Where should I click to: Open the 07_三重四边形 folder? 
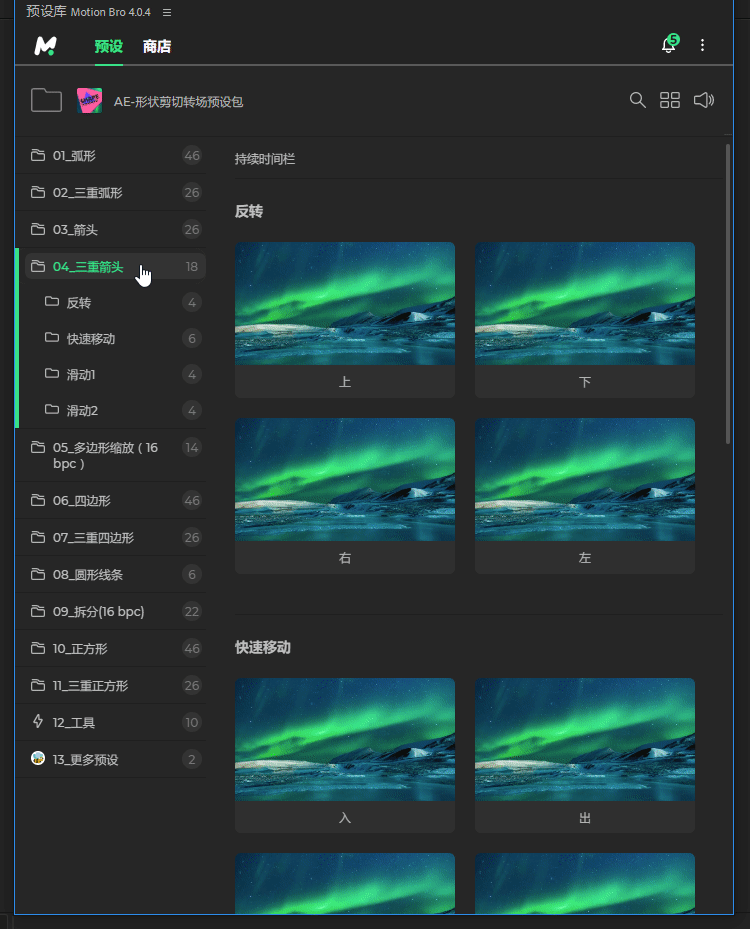click(x=113, y=537)
